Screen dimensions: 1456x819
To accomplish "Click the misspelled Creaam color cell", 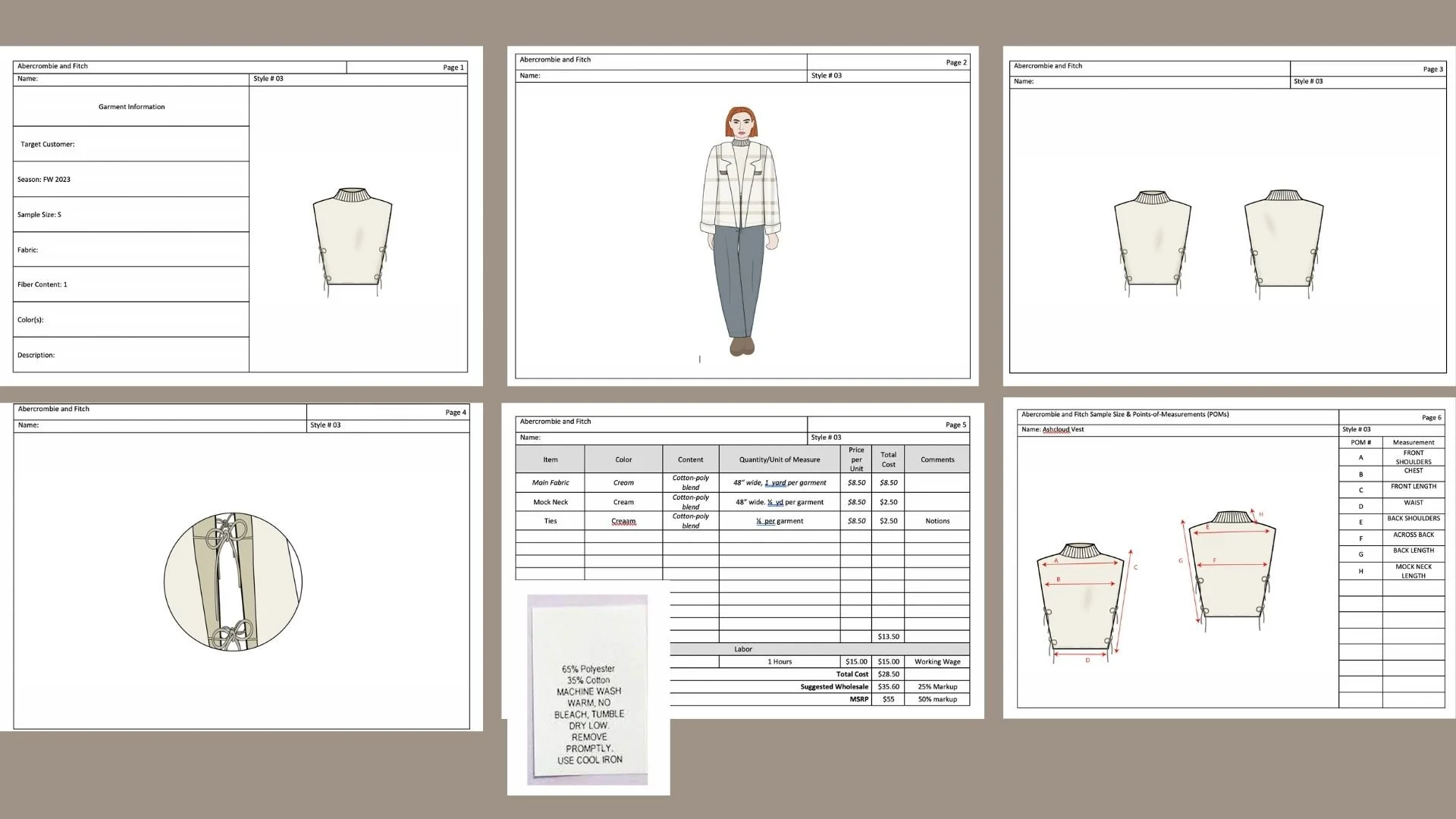I will [623, 521].
